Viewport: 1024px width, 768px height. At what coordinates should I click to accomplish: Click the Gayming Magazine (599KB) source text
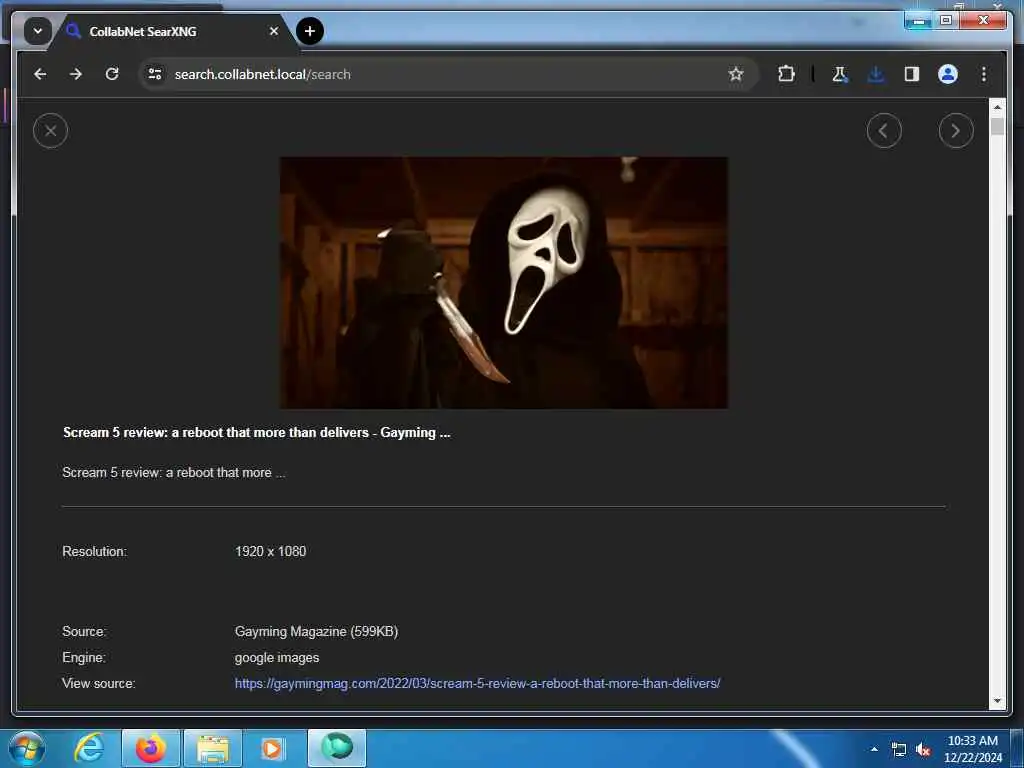pyautogui.click(x=316, y=632)
